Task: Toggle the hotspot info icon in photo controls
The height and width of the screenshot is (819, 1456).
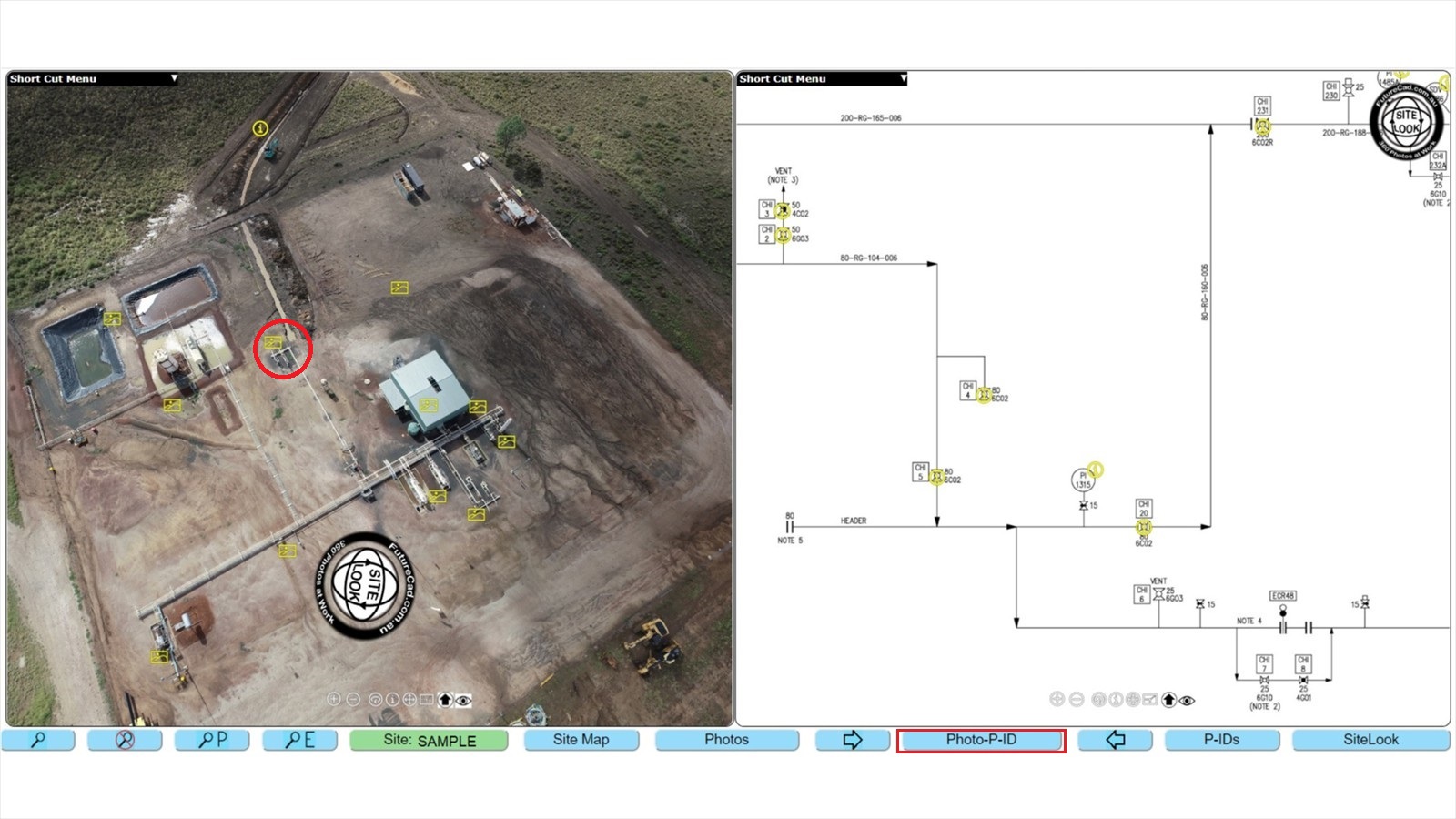Action: click(392, 700)
